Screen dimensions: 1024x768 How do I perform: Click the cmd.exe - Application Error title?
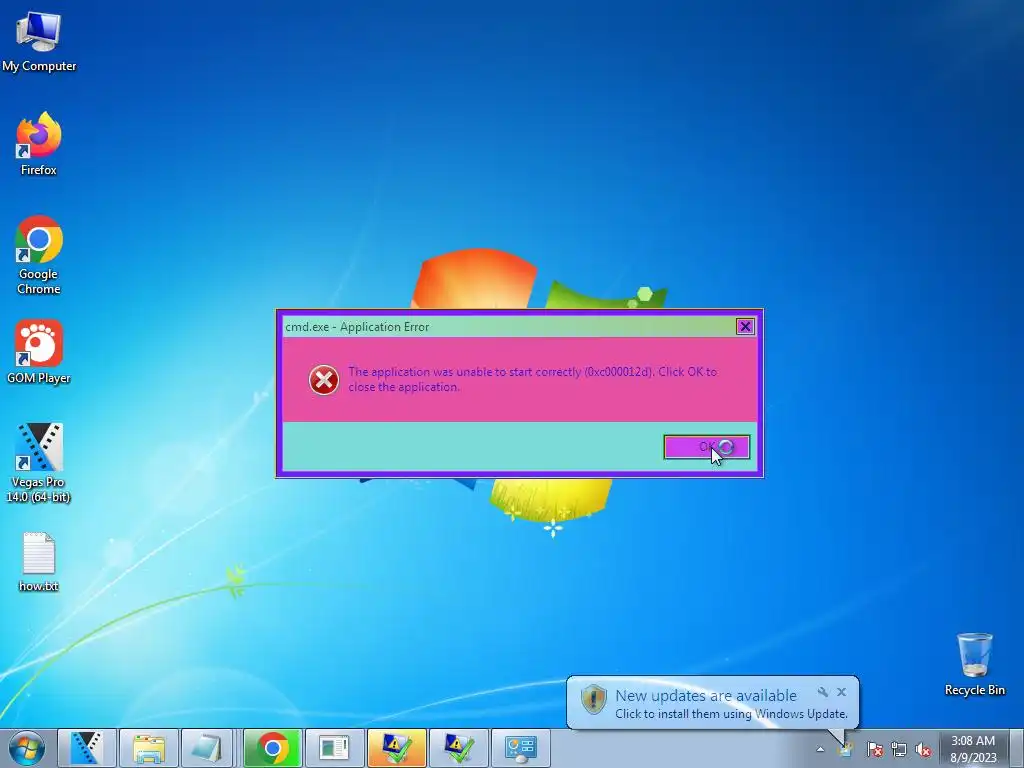click(x=357, y=327)
